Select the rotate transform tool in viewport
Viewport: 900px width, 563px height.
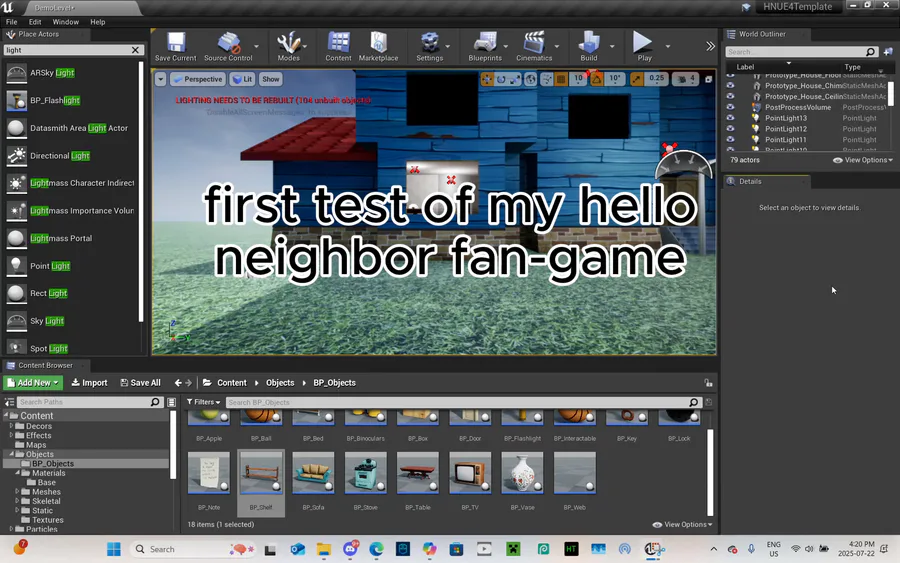(x=501, y=79)
